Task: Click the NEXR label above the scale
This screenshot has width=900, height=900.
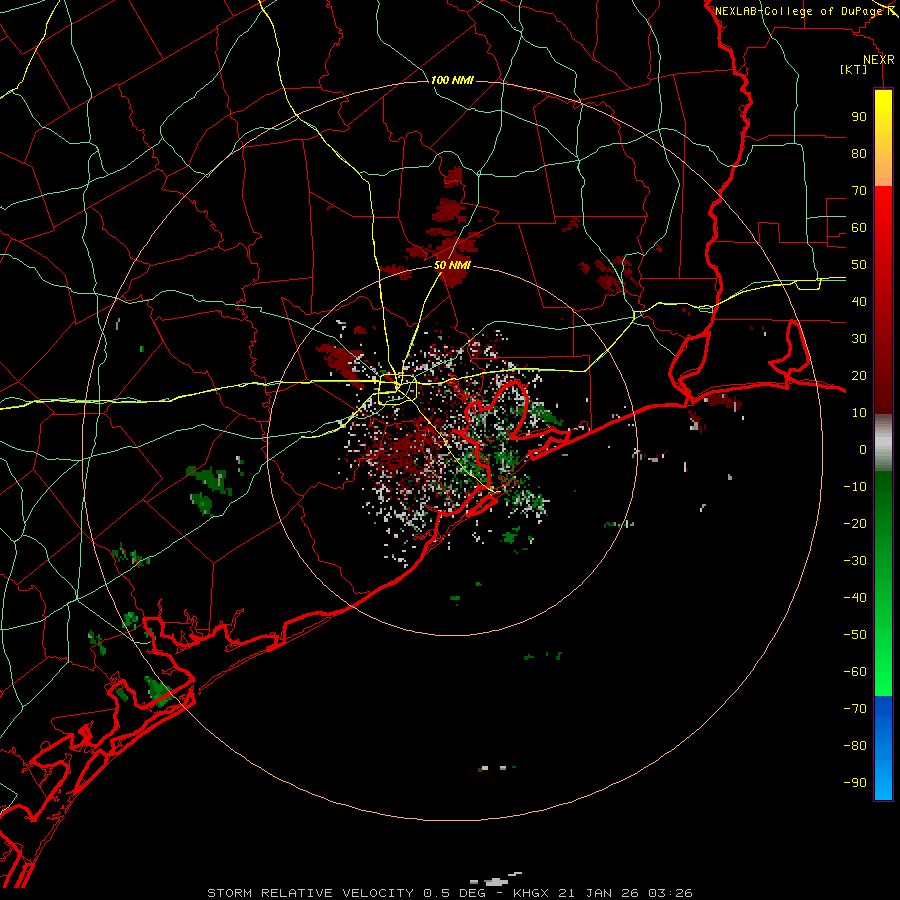Action: coord(878,60)
